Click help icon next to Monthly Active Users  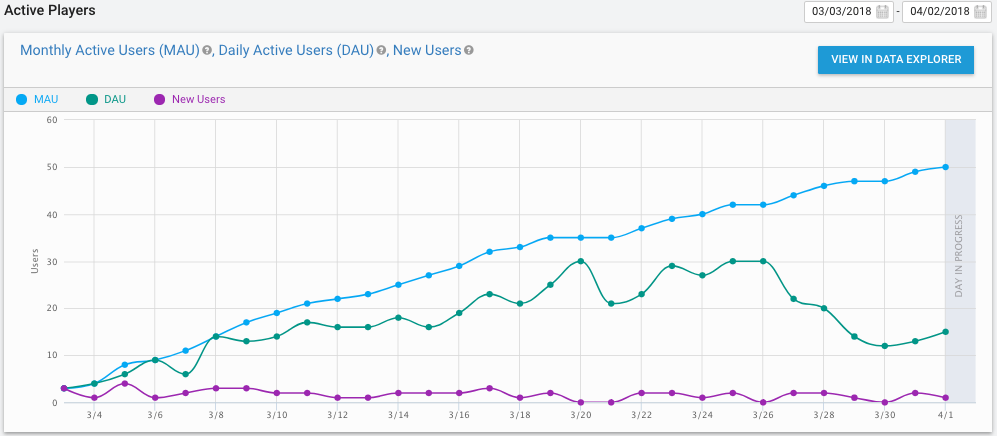[207, 50]
